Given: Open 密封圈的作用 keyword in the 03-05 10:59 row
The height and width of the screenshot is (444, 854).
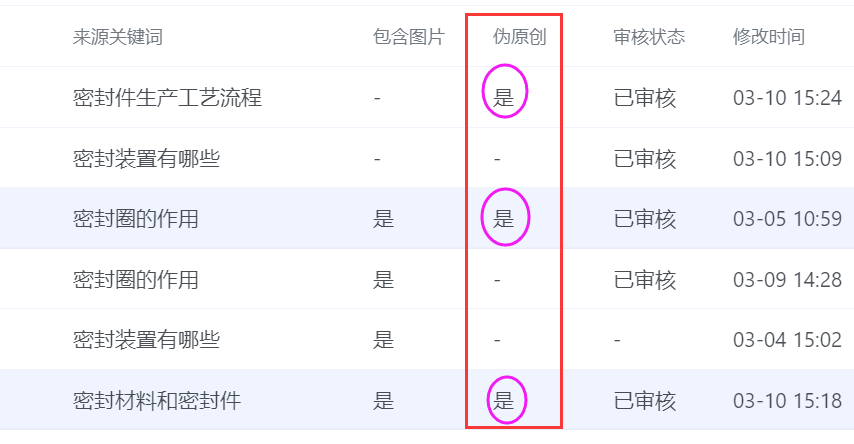Looking at the screenshot, I should point(135,219).
